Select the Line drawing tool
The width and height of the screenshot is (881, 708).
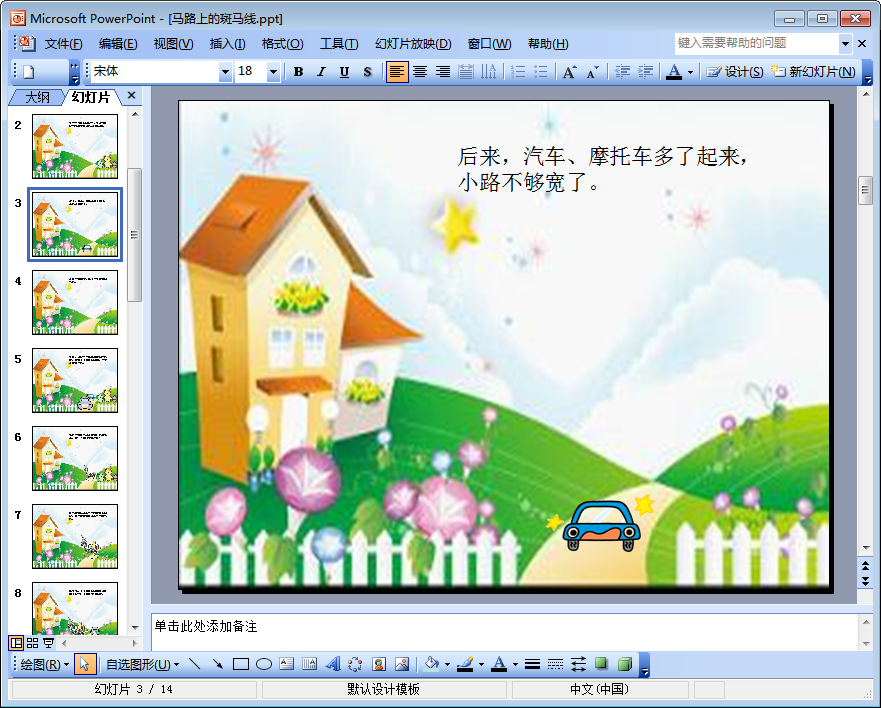coord(195,664)
